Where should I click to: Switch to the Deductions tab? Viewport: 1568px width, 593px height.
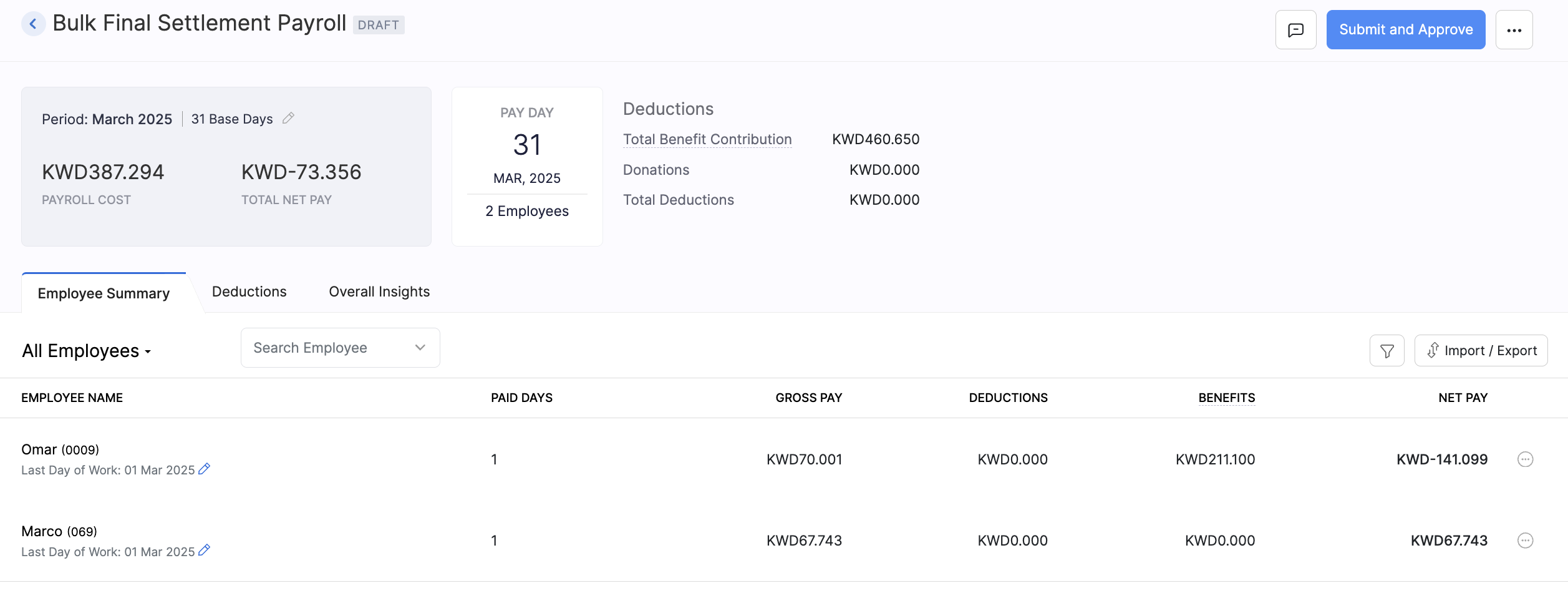click(x=249, y=292)
